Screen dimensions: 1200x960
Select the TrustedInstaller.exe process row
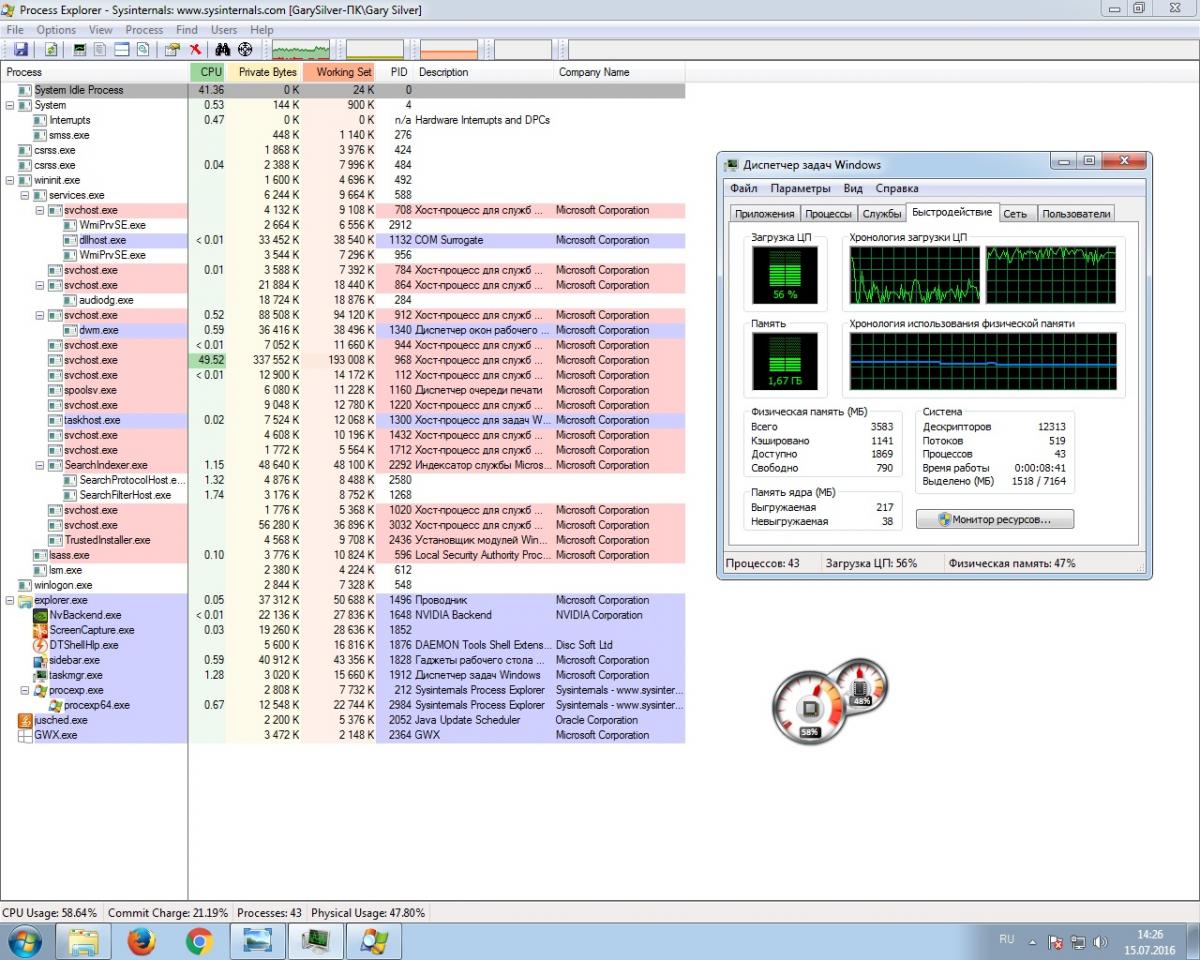pos(107,540)
